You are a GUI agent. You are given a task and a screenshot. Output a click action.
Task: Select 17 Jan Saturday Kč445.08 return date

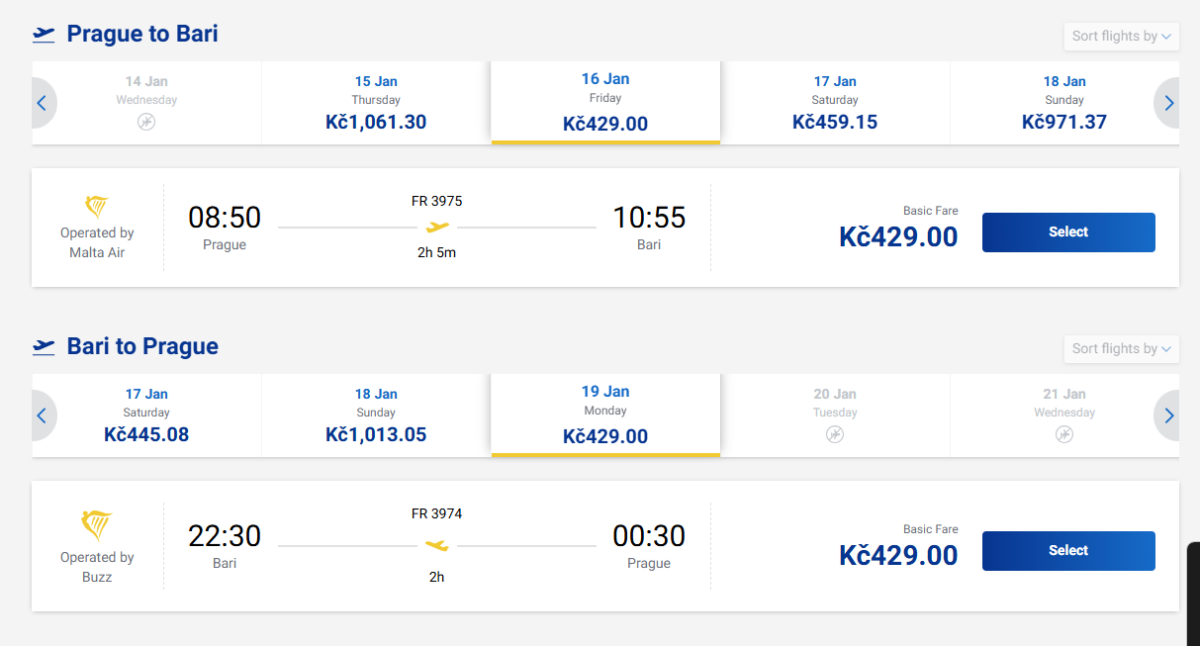[147, 416]
